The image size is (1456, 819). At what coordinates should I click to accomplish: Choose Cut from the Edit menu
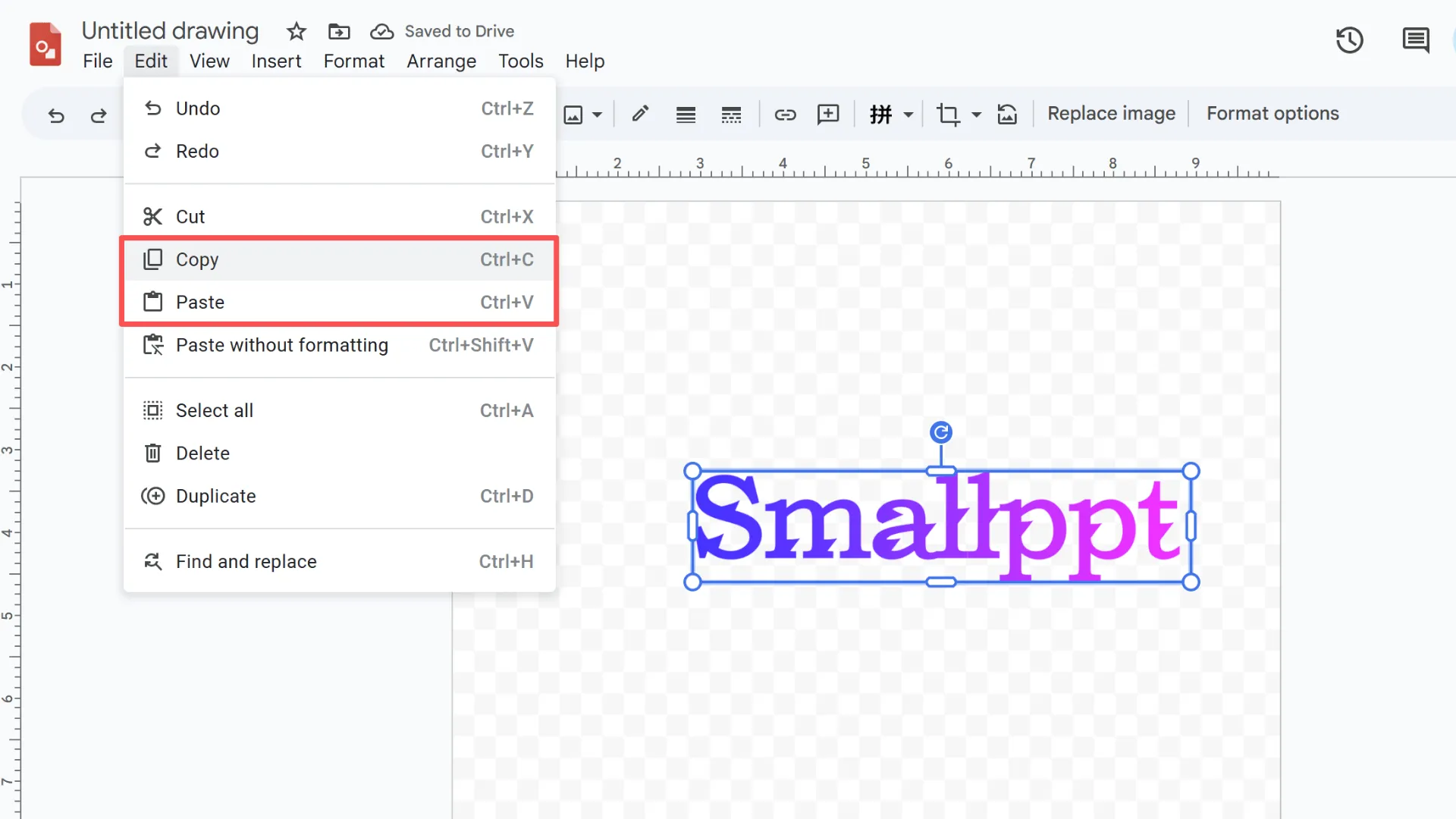click(339, 217)
